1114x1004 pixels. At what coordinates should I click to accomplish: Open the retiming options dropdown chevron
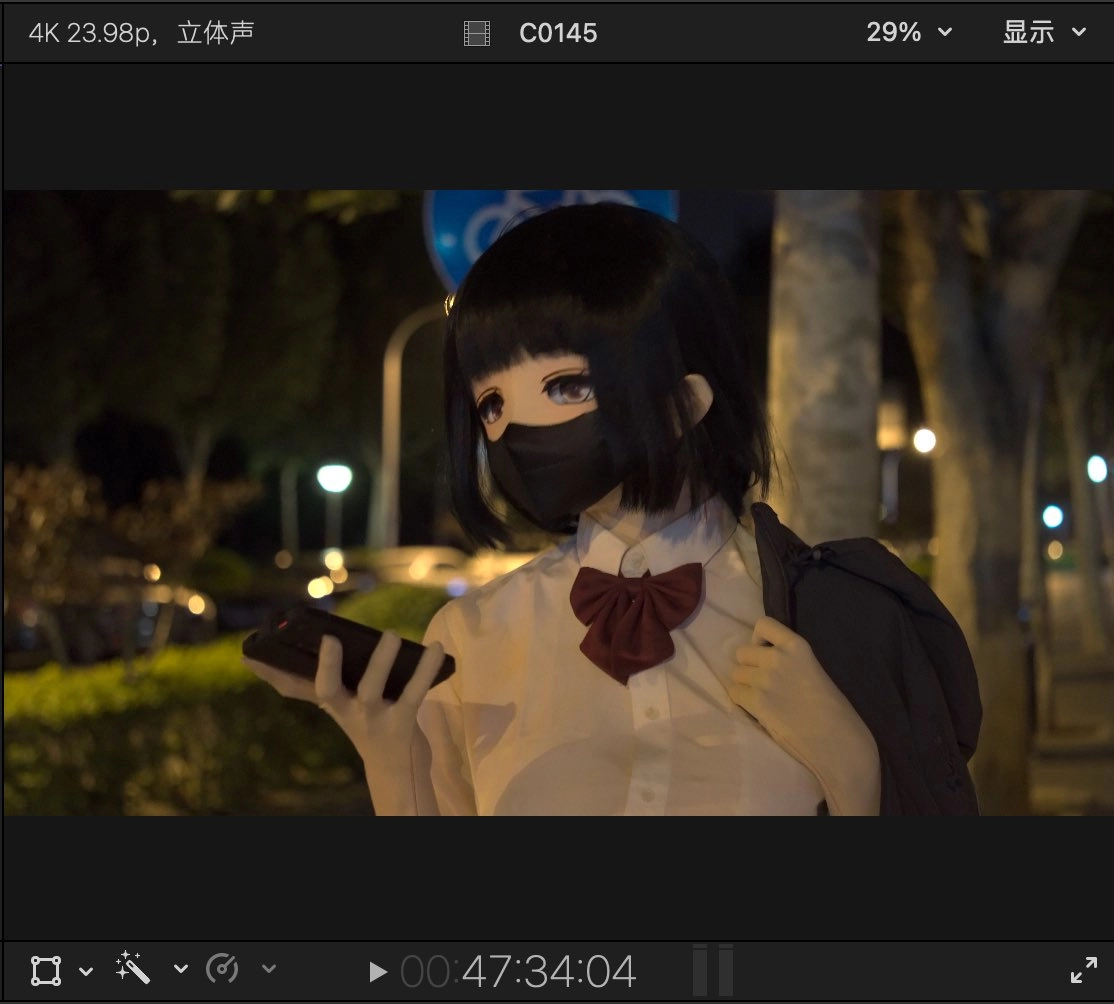269,968
